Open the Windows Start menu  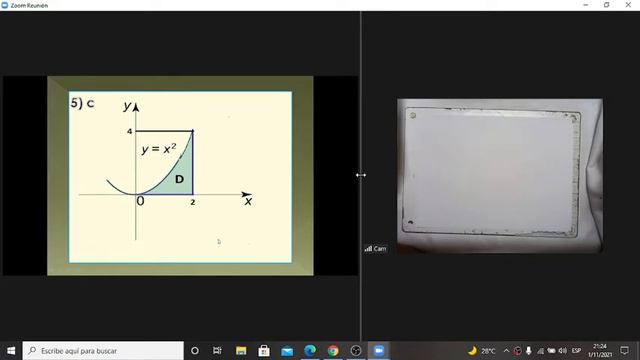click(x=11, y=351)
